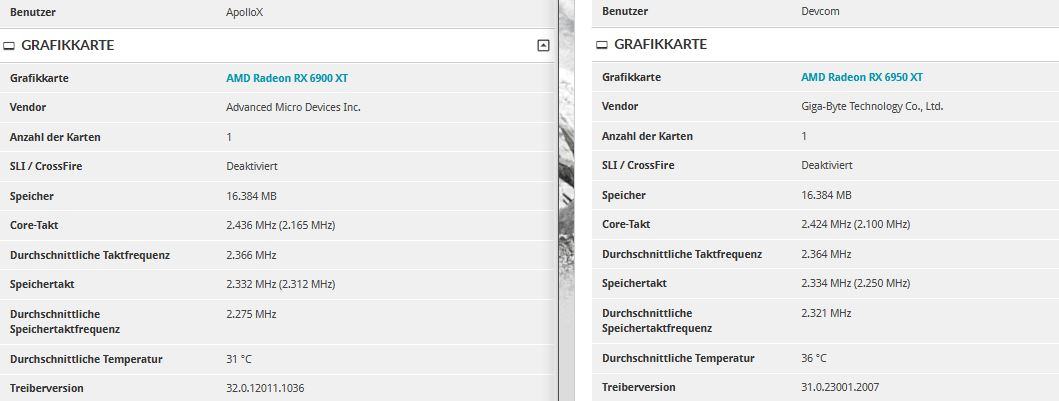Click the left GRAFIKKARTE section heading

click(67, 45)
